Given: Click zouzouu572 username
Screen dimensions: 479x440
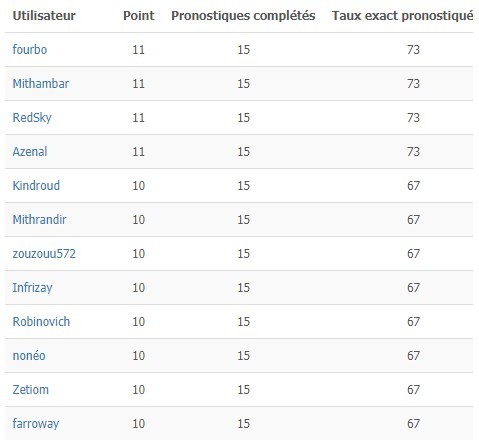Looking at the screenshot, I should click(x=44, y=254).
